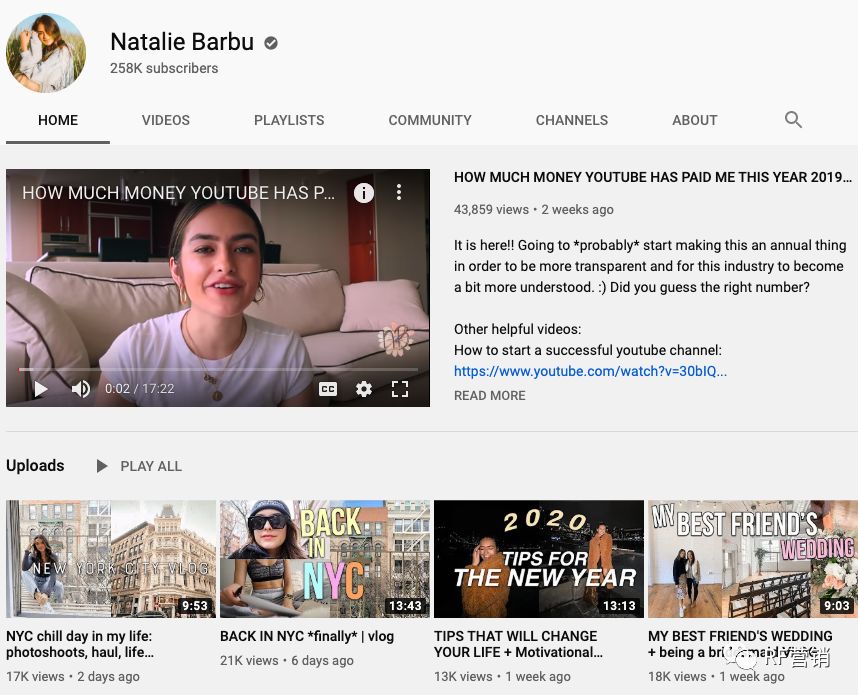858x695 pixels.
Task: Search the channel using the magnifier icon
Action: click(793, 119)
